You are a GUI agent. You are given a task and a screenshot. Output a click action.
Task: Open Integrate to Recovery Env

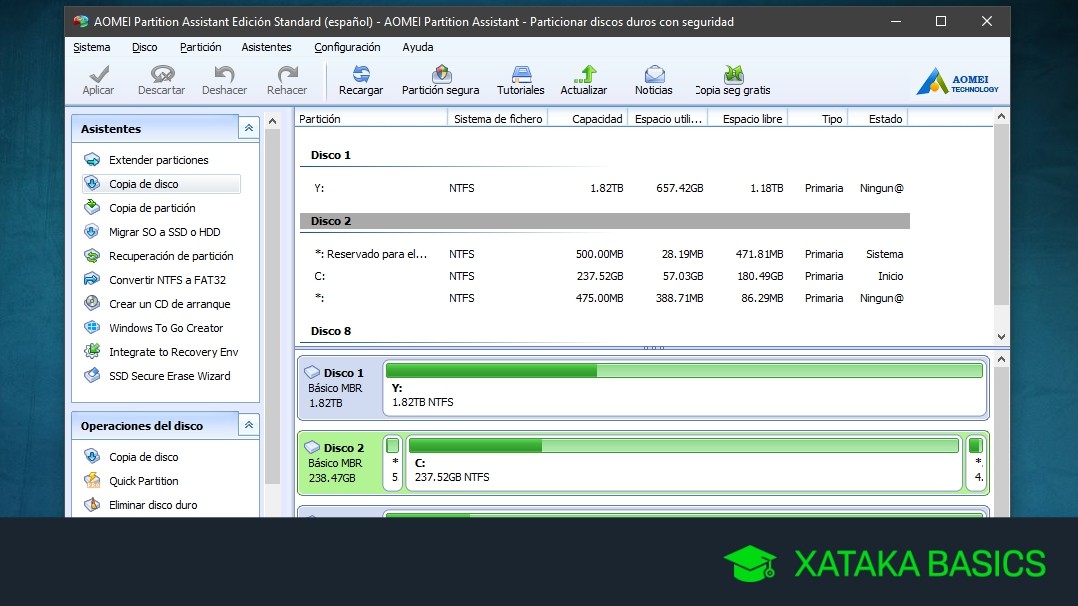(x=173, y=352)
